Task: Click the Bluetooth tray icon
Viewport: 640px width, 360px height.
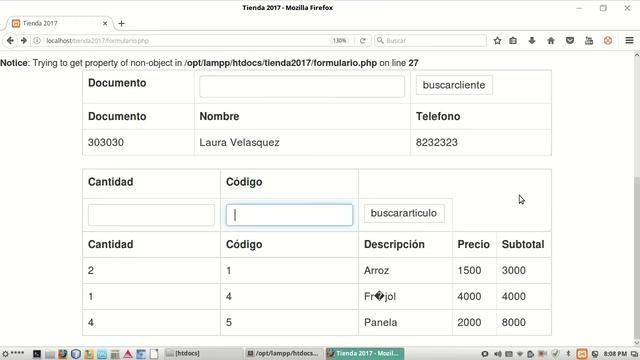Action: pyautogui.click(x=568, y=353)
